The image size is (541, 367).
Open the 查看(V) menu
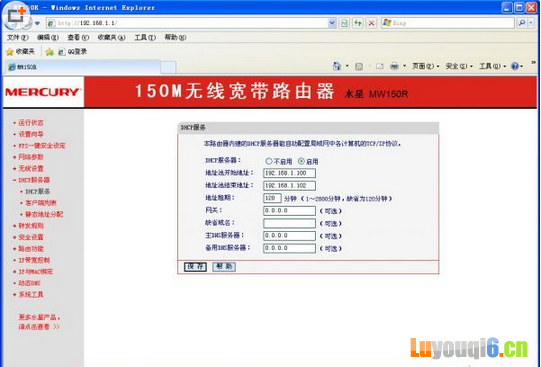78,37
